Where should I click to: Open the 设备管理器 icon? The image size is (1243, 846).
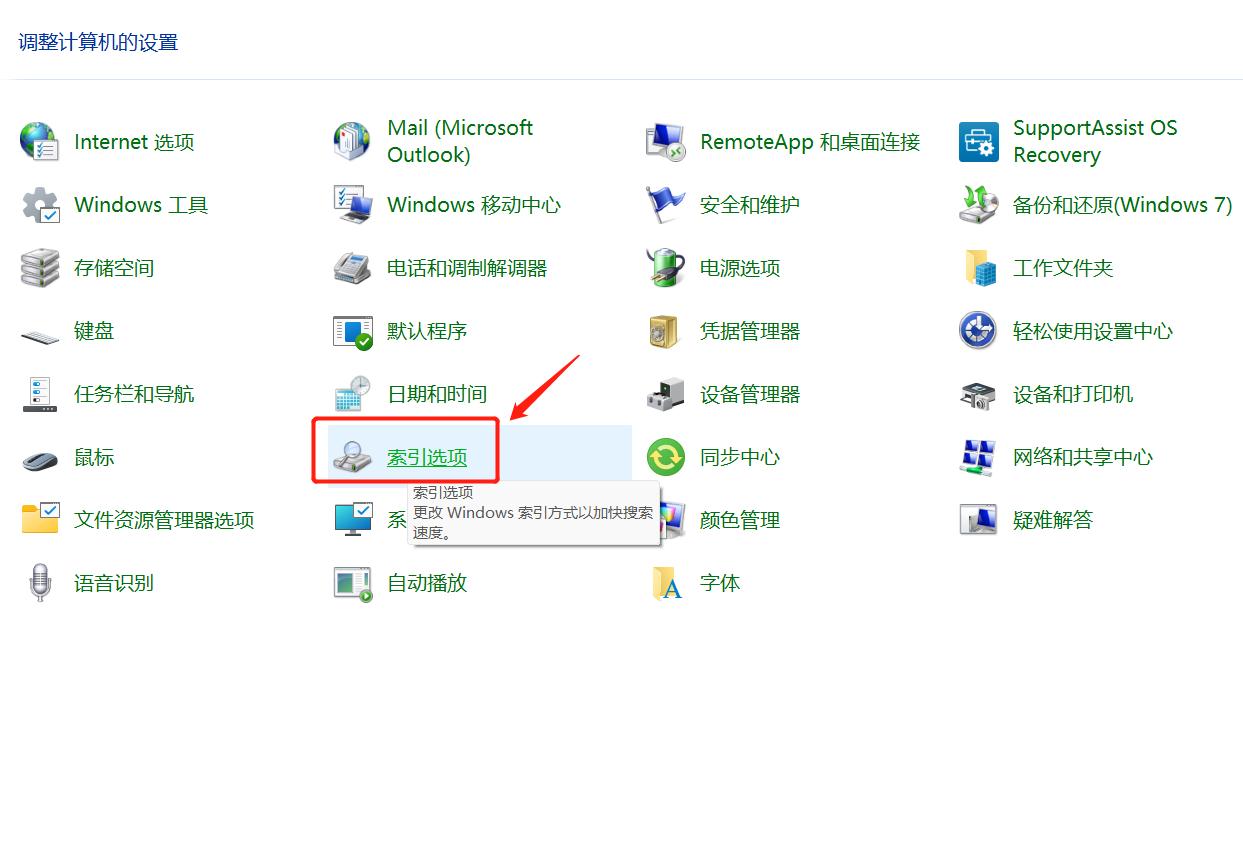click(665, 394)
